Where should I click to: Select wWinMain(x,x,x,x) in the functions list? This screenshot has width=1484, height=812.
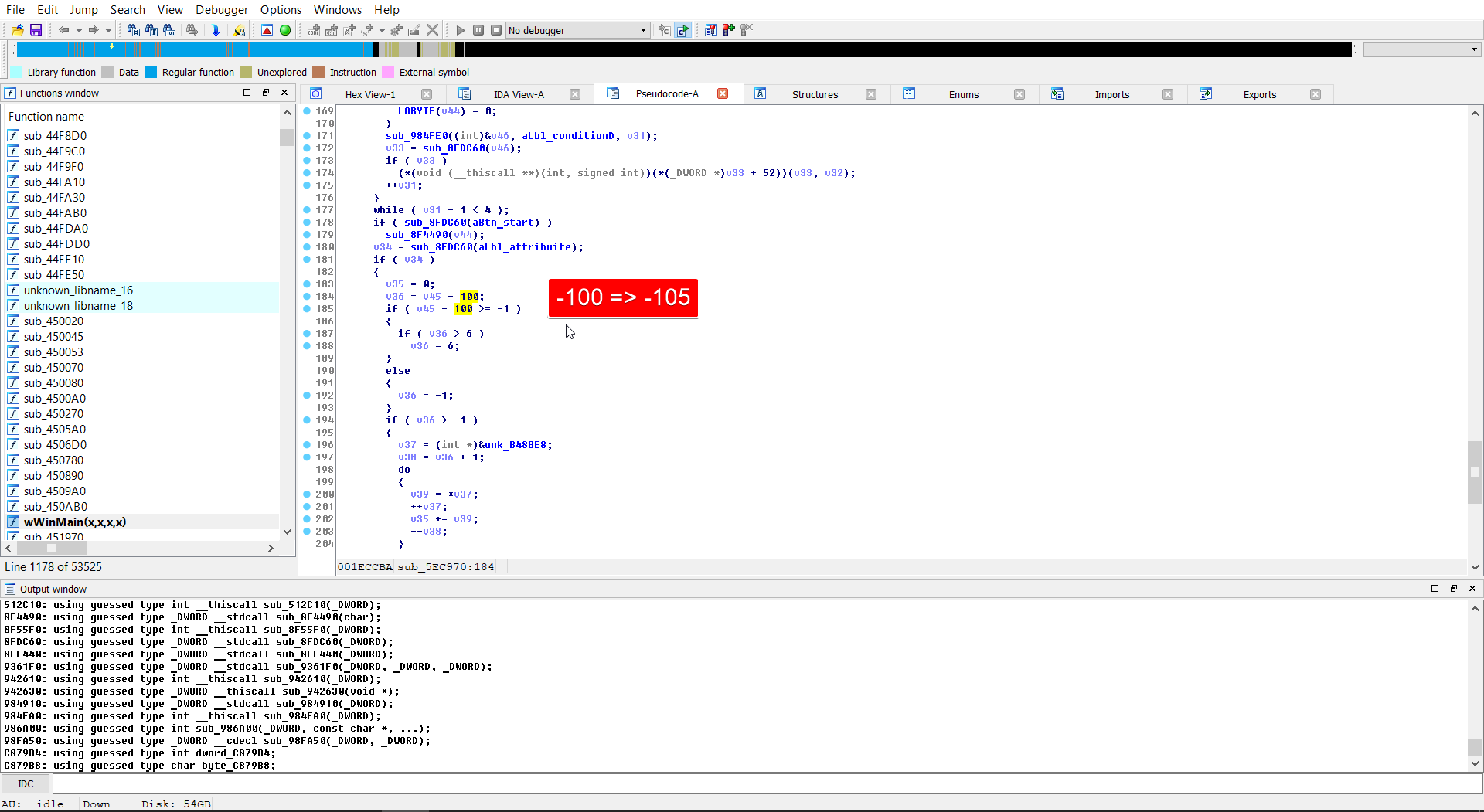coord(74,522)
